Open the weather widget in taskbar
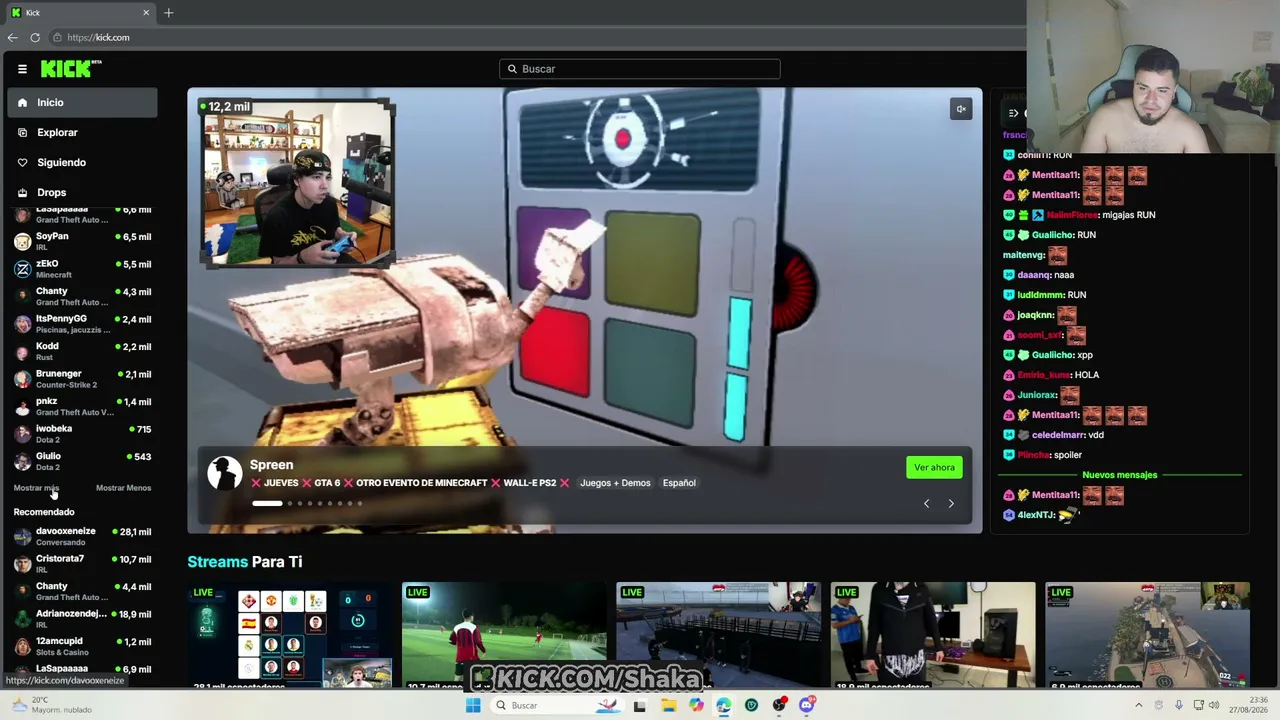The height and width of the screenshot is (720, 1280). click(50, 705)
